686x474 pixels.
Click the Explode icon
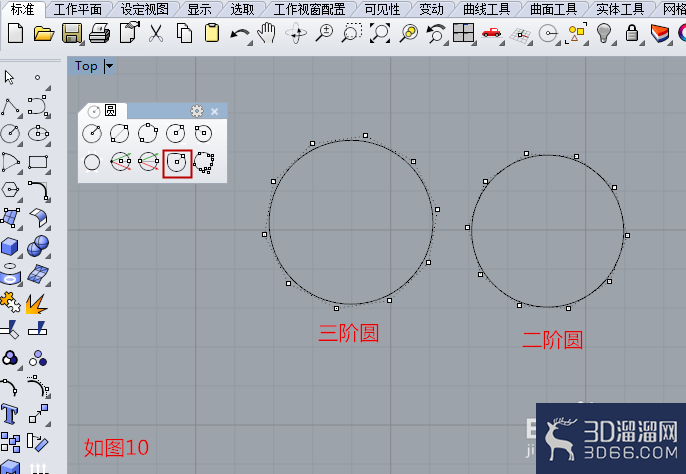[x=37, y=303]
